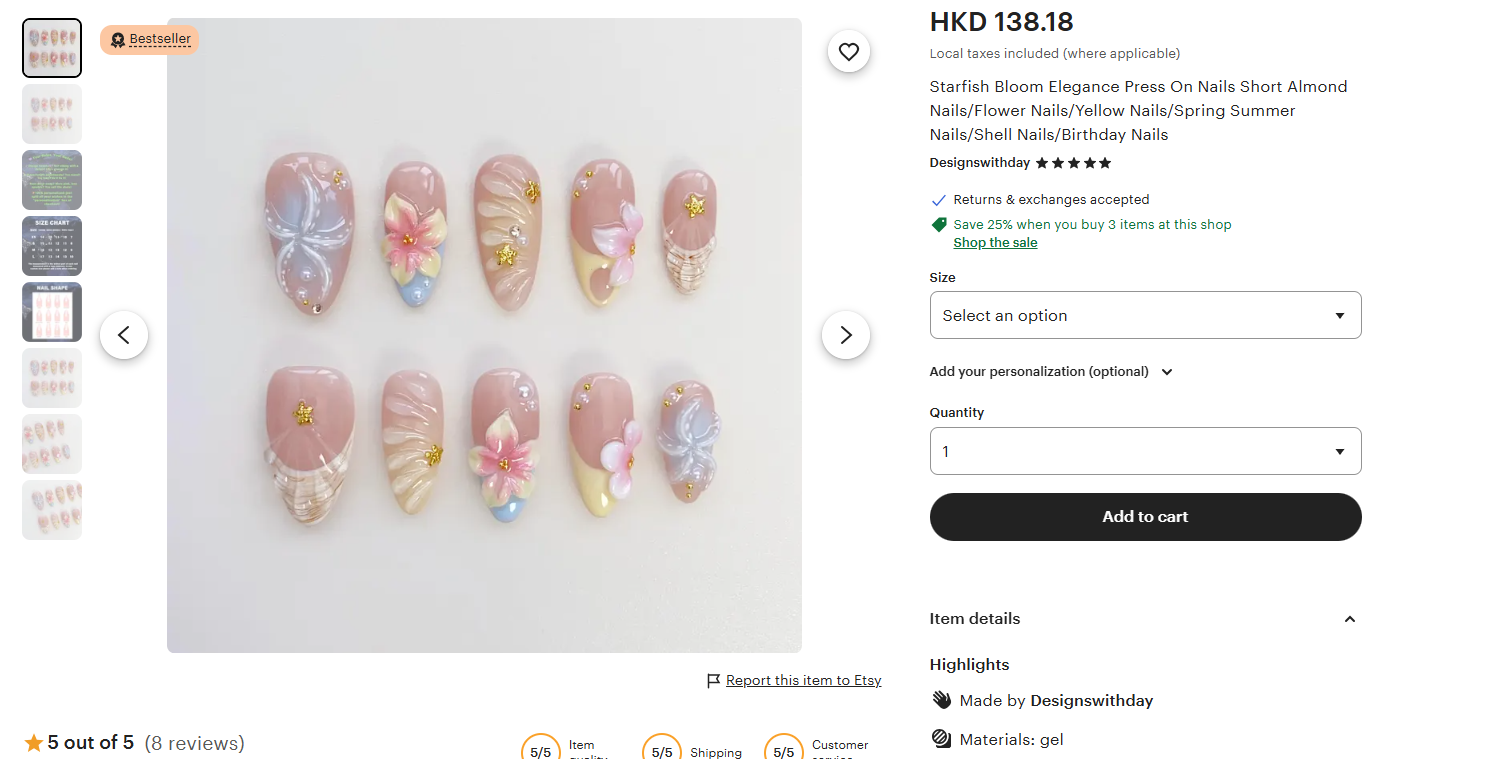The height and width of the screenshot is (759, 1507).
Task: Click the seller name Designswithday
Action: tap(979, 162)
